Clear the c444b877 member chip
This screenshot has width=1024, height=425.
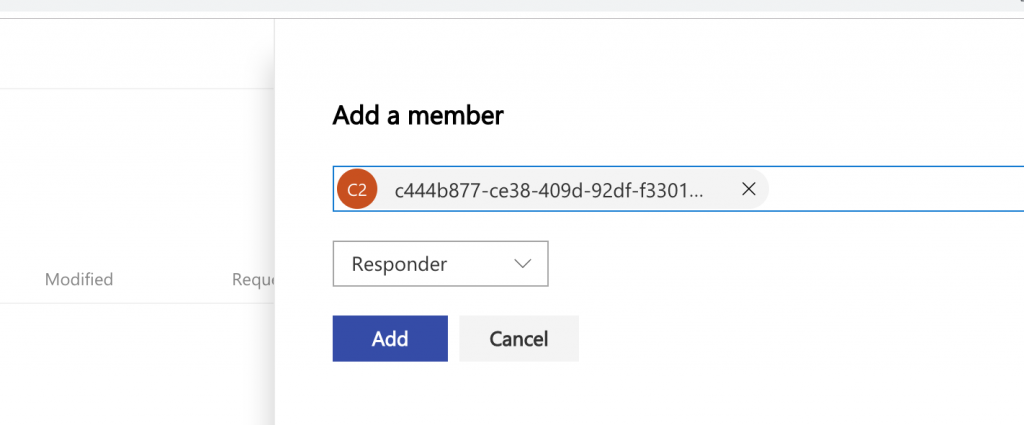[748, 189]
